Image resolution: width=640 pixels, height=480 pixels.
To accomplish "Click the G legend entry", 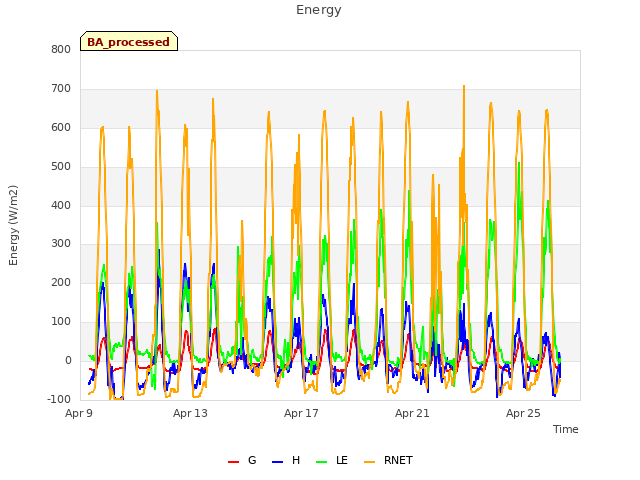I will (x=242, y=460).
